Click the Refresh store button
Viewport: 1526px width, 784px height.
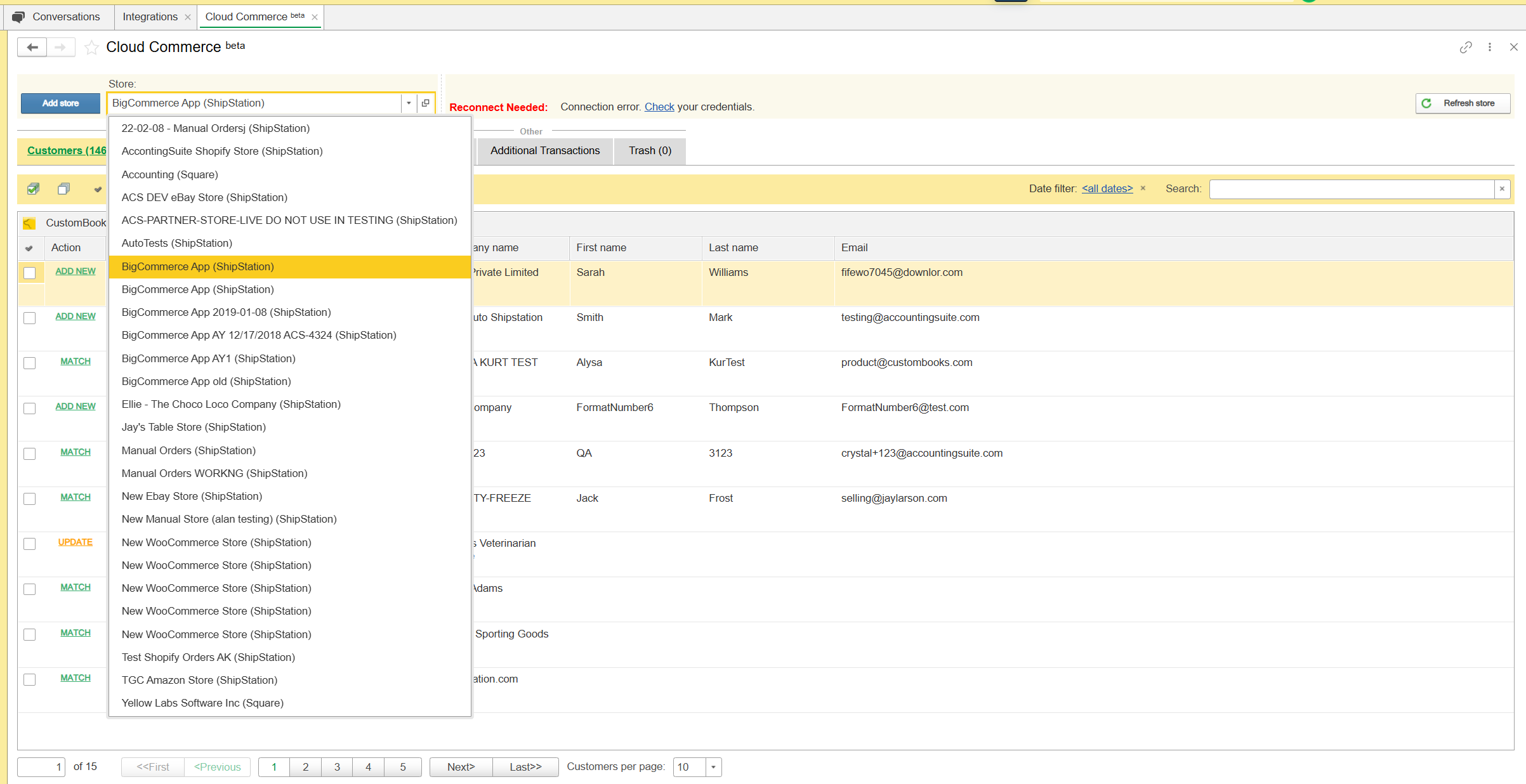(x=1462, y=103)
